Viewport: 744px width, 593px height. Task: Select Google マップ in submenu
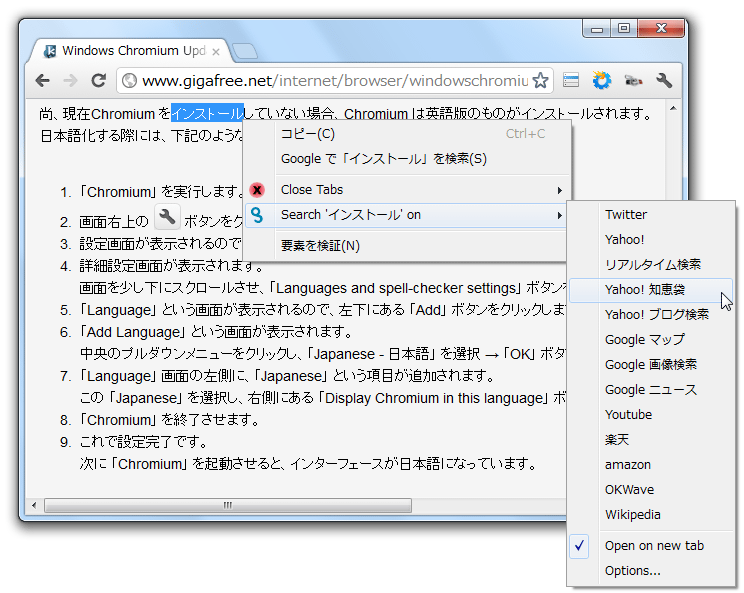click(x=651, y=340)
